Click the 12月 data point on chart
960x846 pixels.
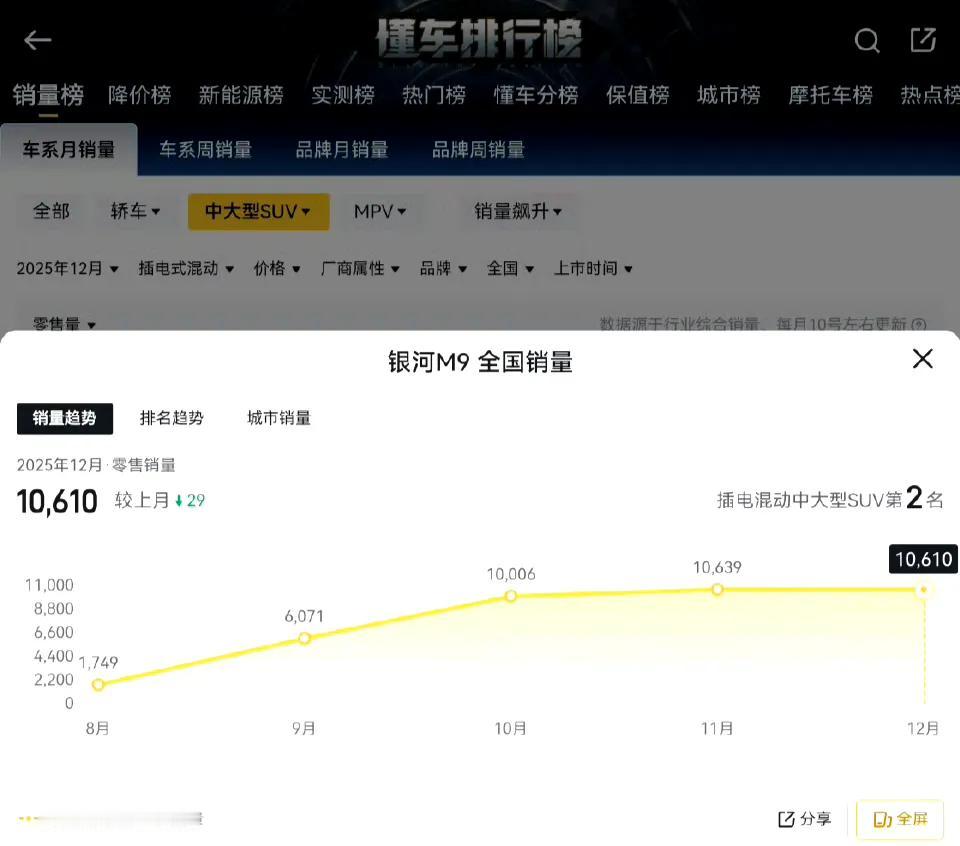click(x=923, y=590)
